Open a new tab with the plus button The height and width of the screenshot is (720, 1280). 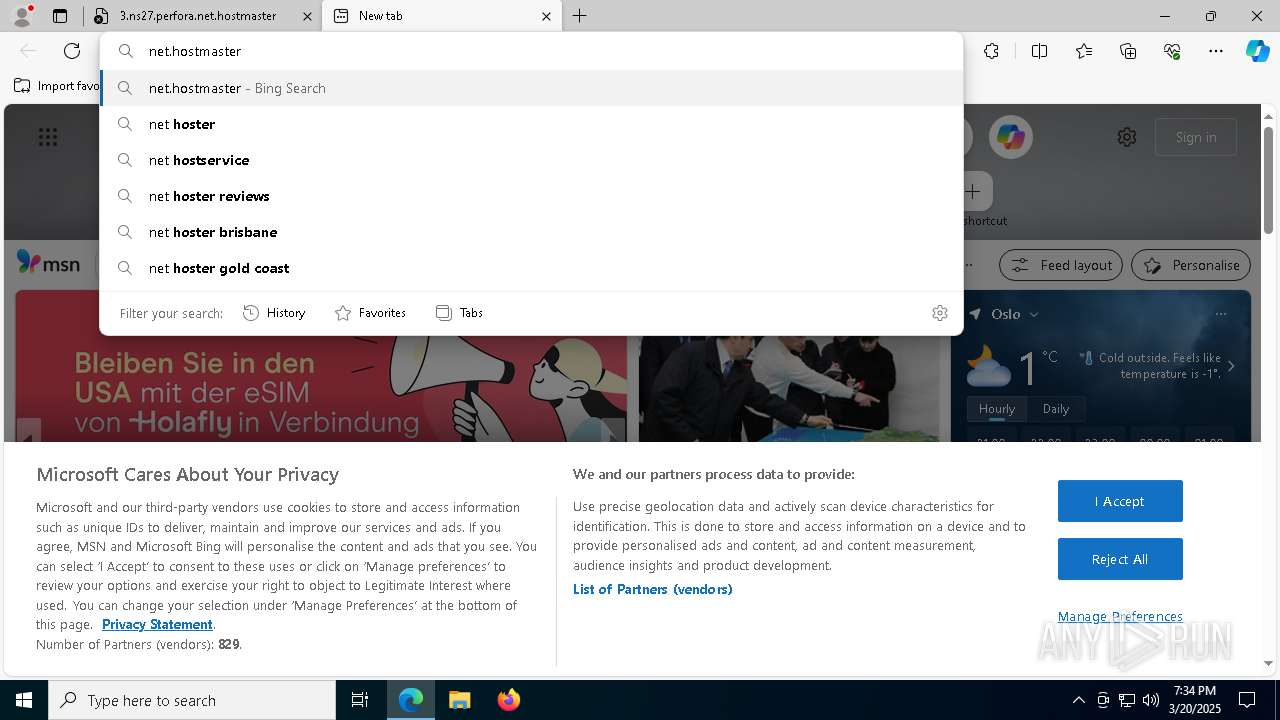click(x=580, y=16)
